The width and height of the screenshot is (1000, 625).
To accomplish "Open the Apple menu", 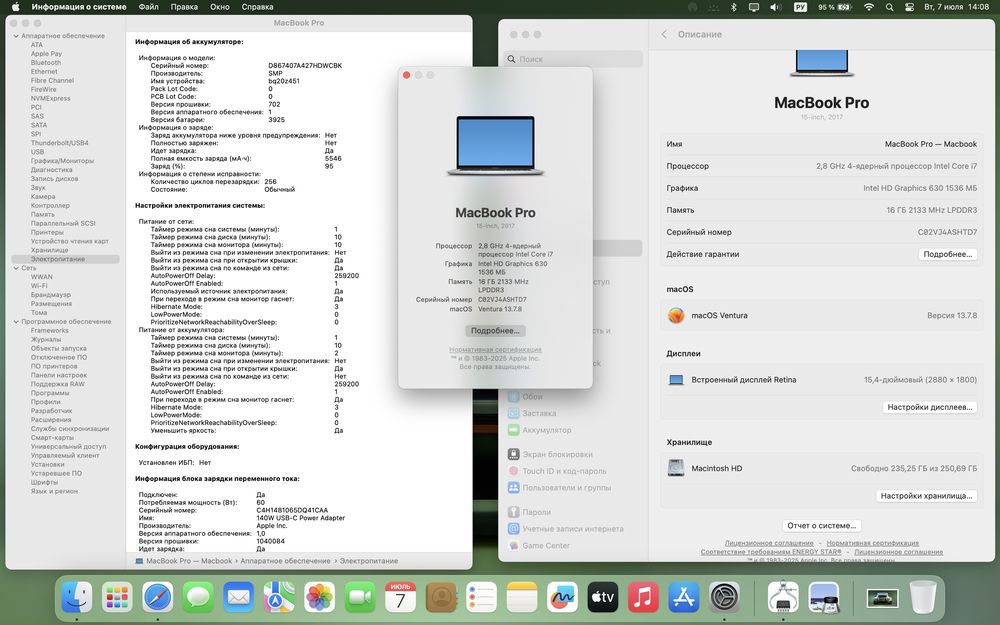I will (x=15, y=7).
